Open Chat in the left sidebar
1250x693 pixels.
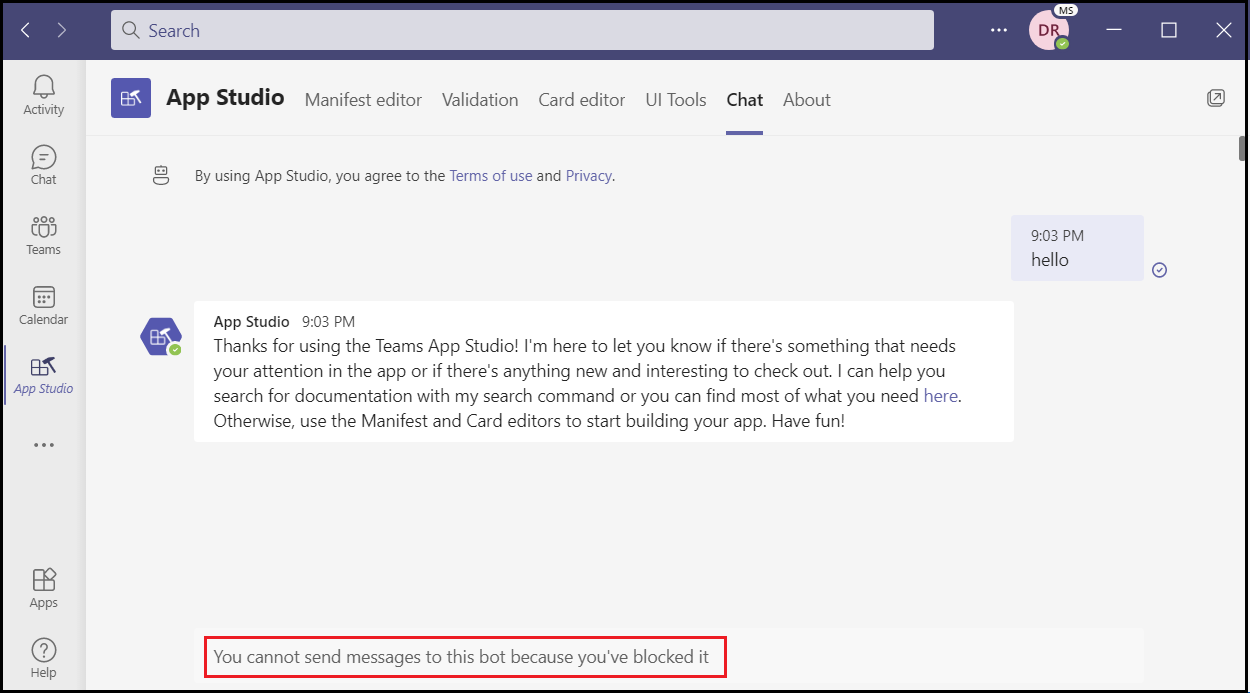43,165
